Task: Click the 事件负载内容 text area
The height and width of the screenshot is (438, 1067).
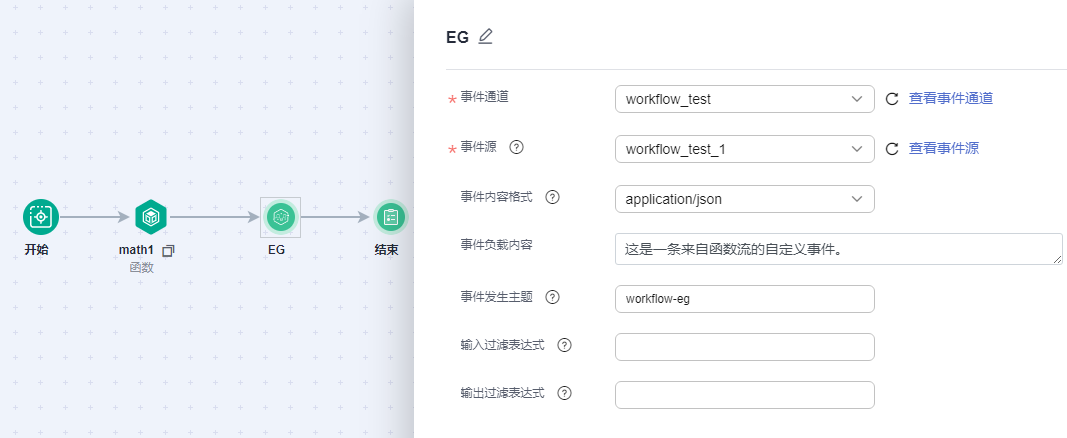Action: click(x=838, y=249)
